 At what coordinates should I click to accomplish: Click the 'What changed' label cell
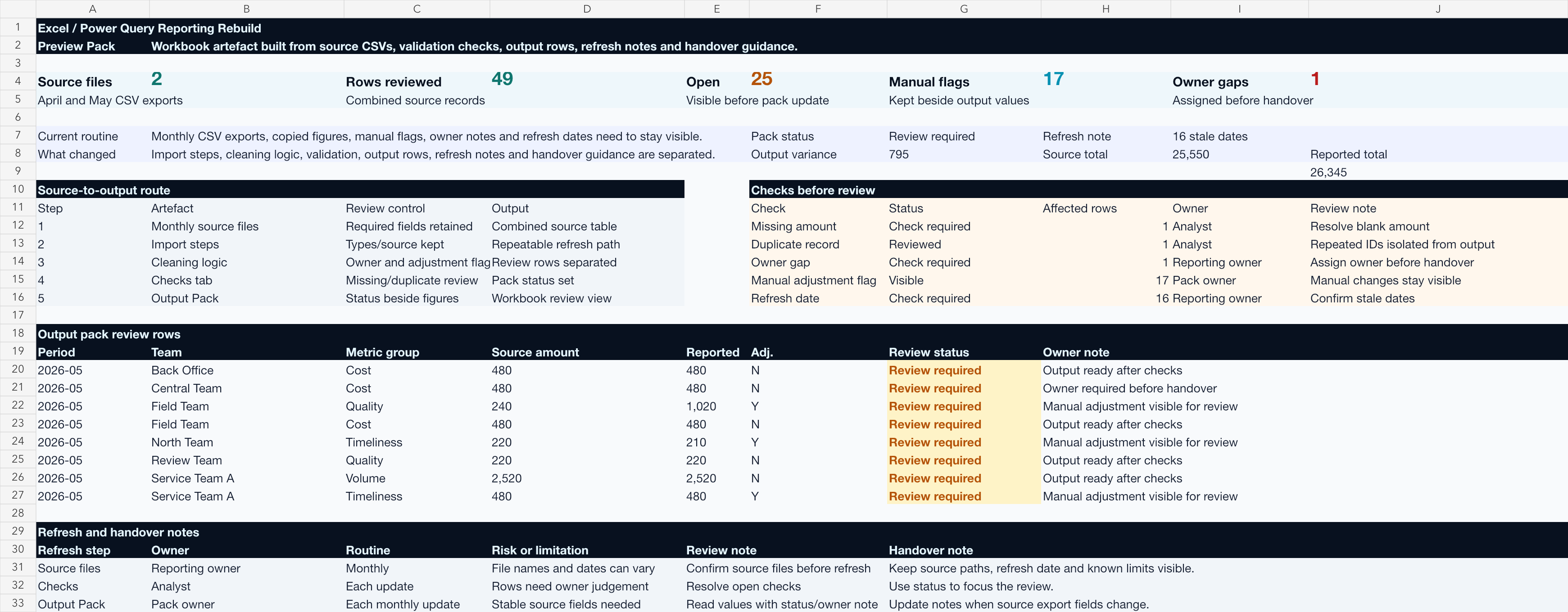(77, 154)
